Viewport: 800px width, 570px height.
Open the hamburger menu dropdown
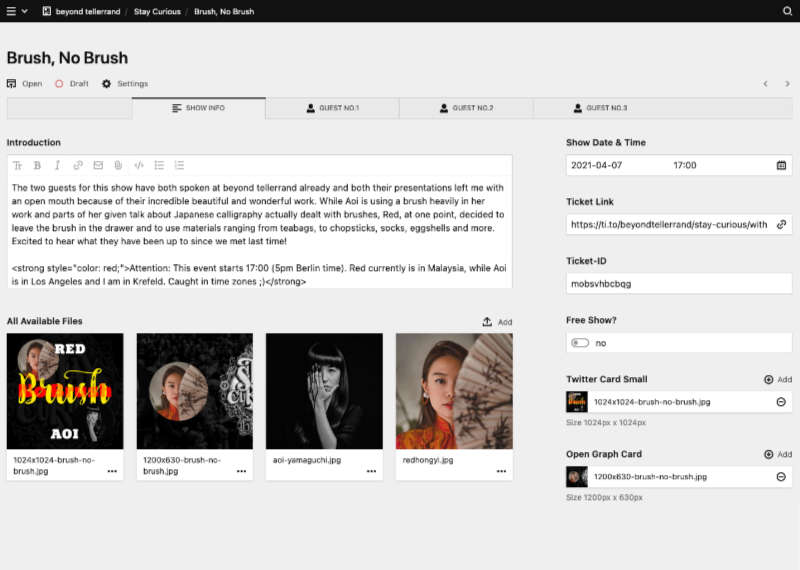pyautogui.click(x=15, y=11)
